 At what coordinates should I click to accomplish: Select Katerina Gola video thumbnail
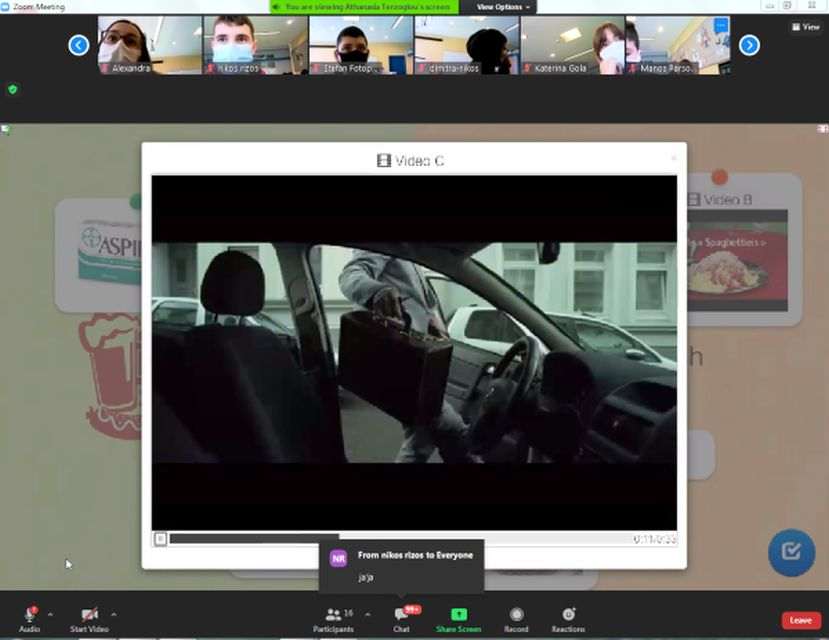click(x=573, y=45)
